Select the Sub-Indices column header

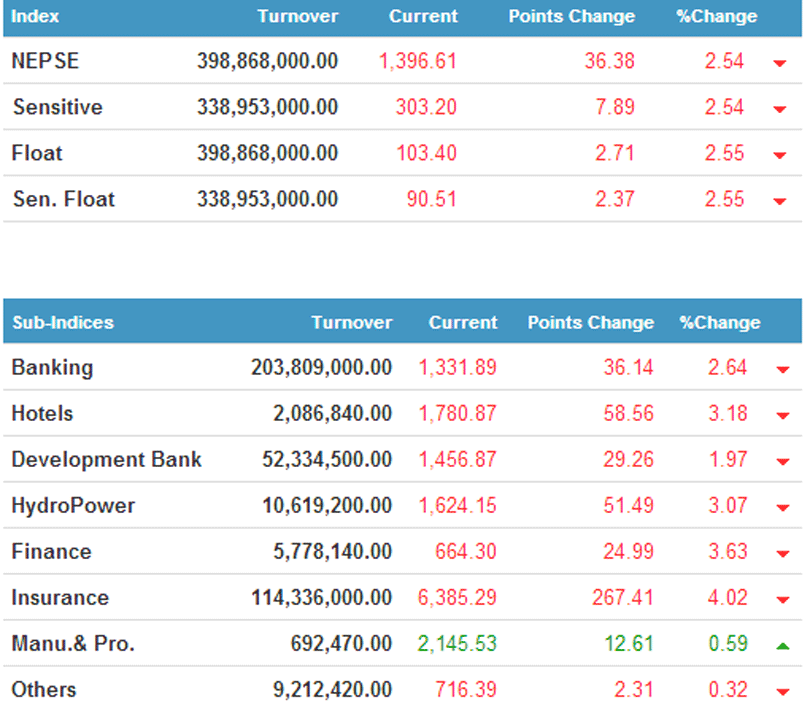[x=62, y=323]
